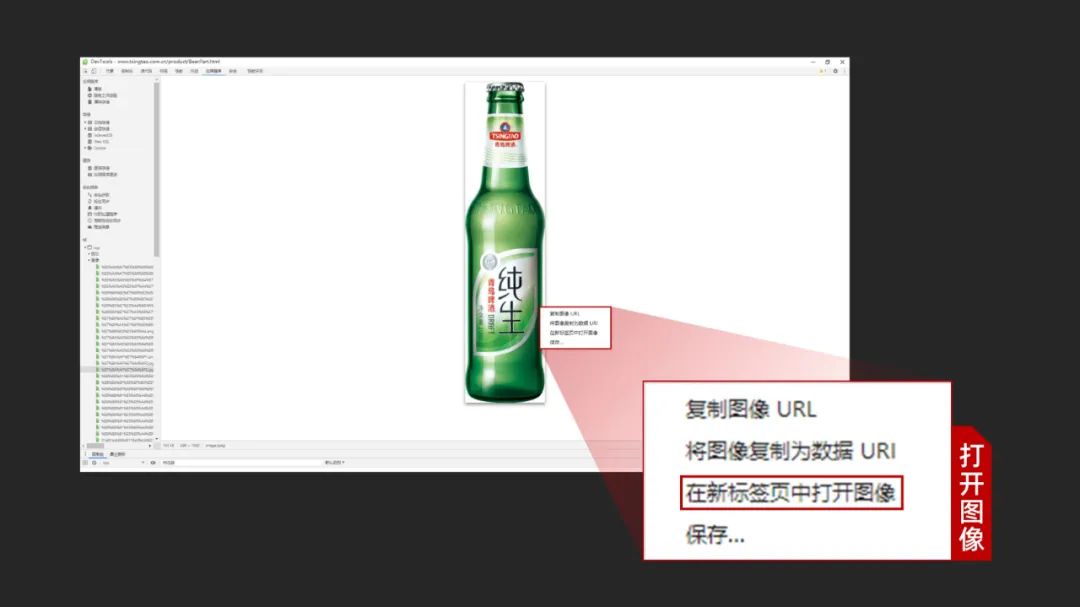Click the Tsingtao beer bottle image preview
The height and width of the screenshot is (607, 1080).
(505, 243)
